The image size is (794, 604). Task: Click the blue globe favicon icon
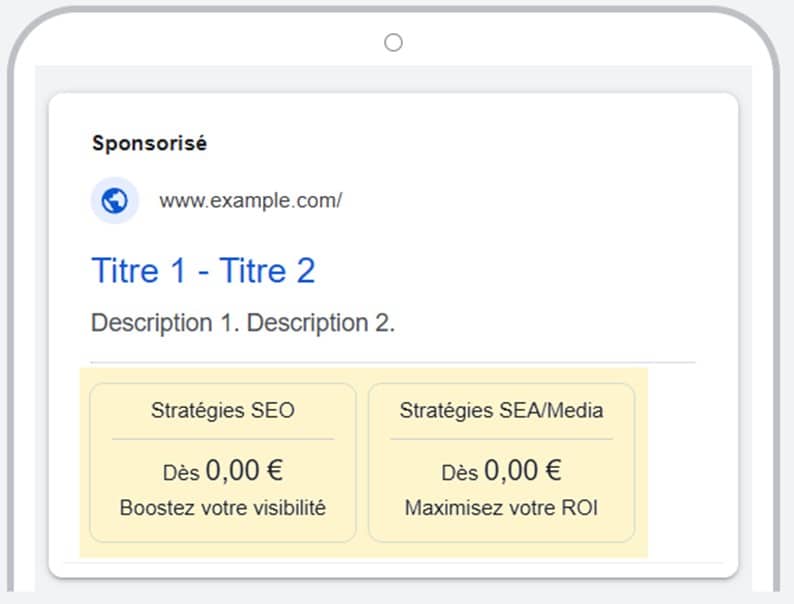114,200
